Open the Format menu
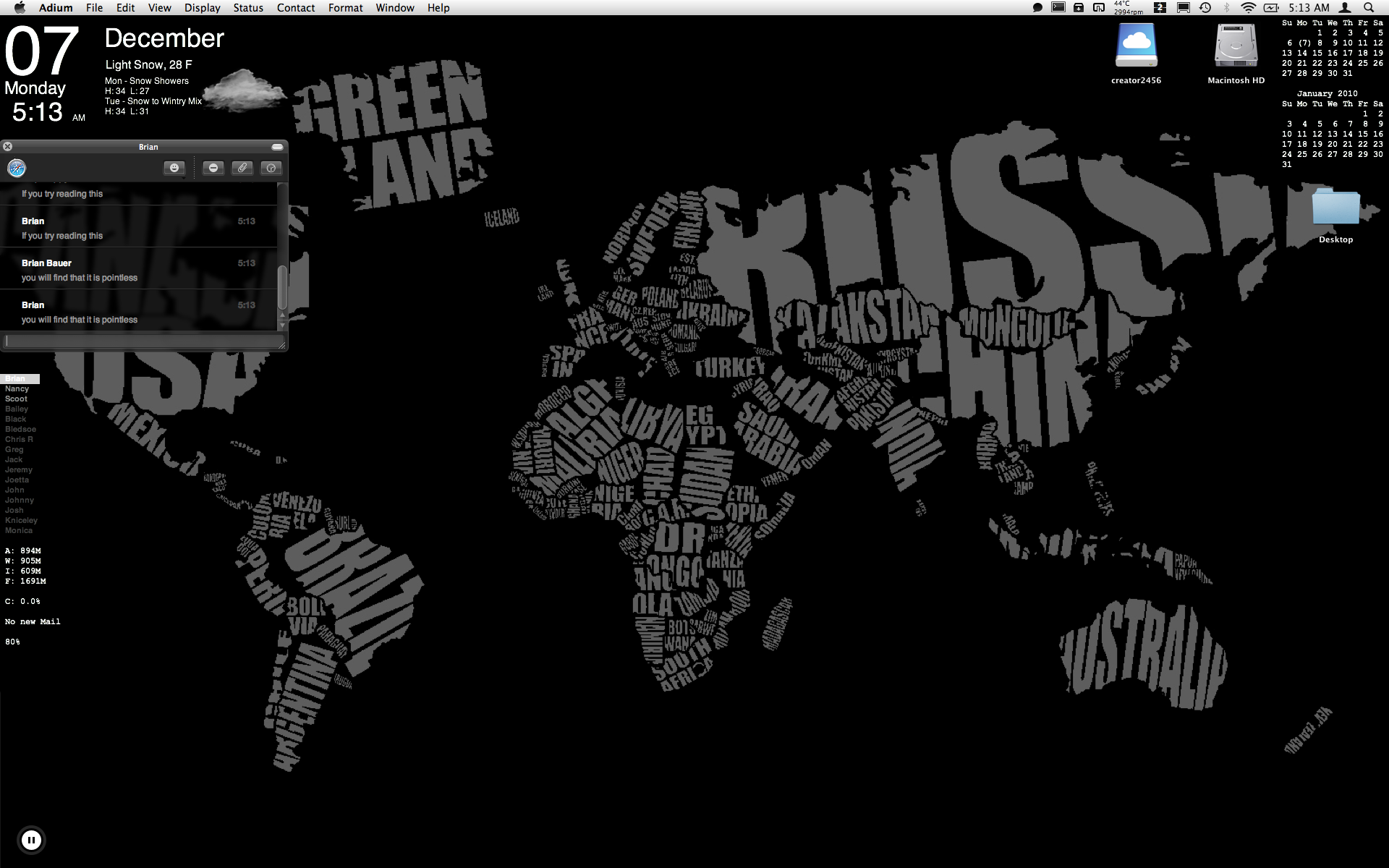Image resolution: width=1389 pixels, height=868 pixels. (x=345, y=7)
